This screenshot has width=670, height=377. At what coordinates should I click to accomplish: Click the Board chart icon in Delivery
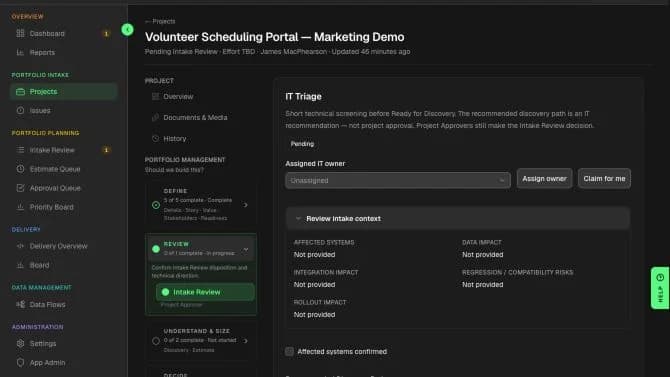click(x=20, y=265)
